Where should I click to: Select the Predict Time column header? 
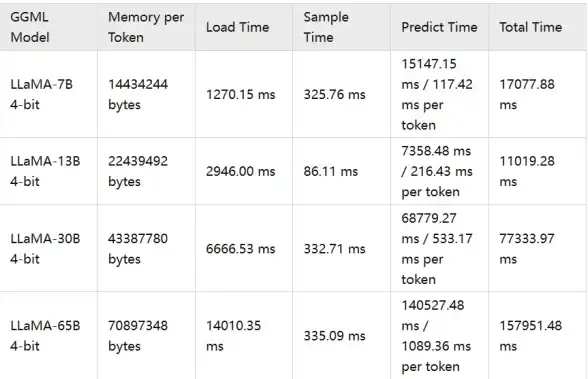440,27
